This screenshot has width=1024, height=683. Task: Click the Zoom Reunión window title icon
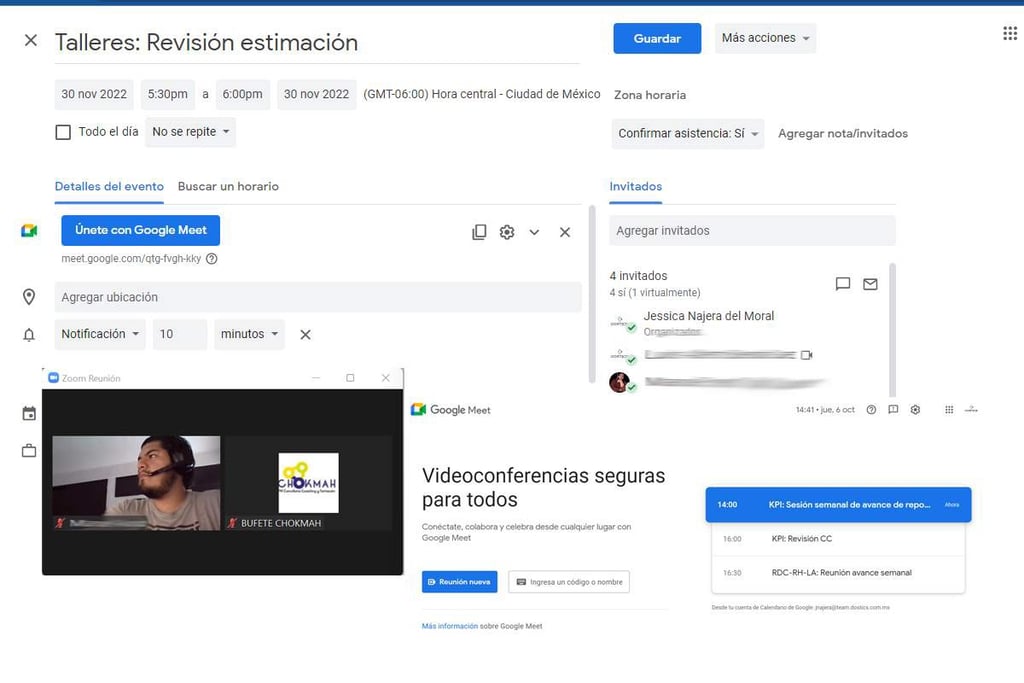54,377
